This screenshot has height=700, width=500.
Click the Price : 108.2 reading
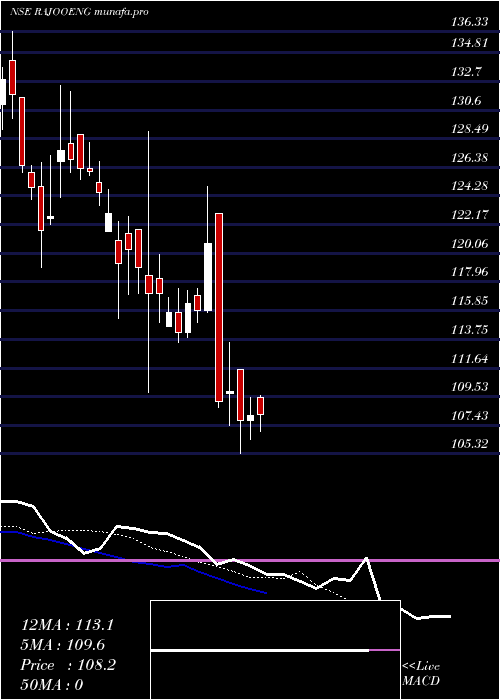point(68,665)
